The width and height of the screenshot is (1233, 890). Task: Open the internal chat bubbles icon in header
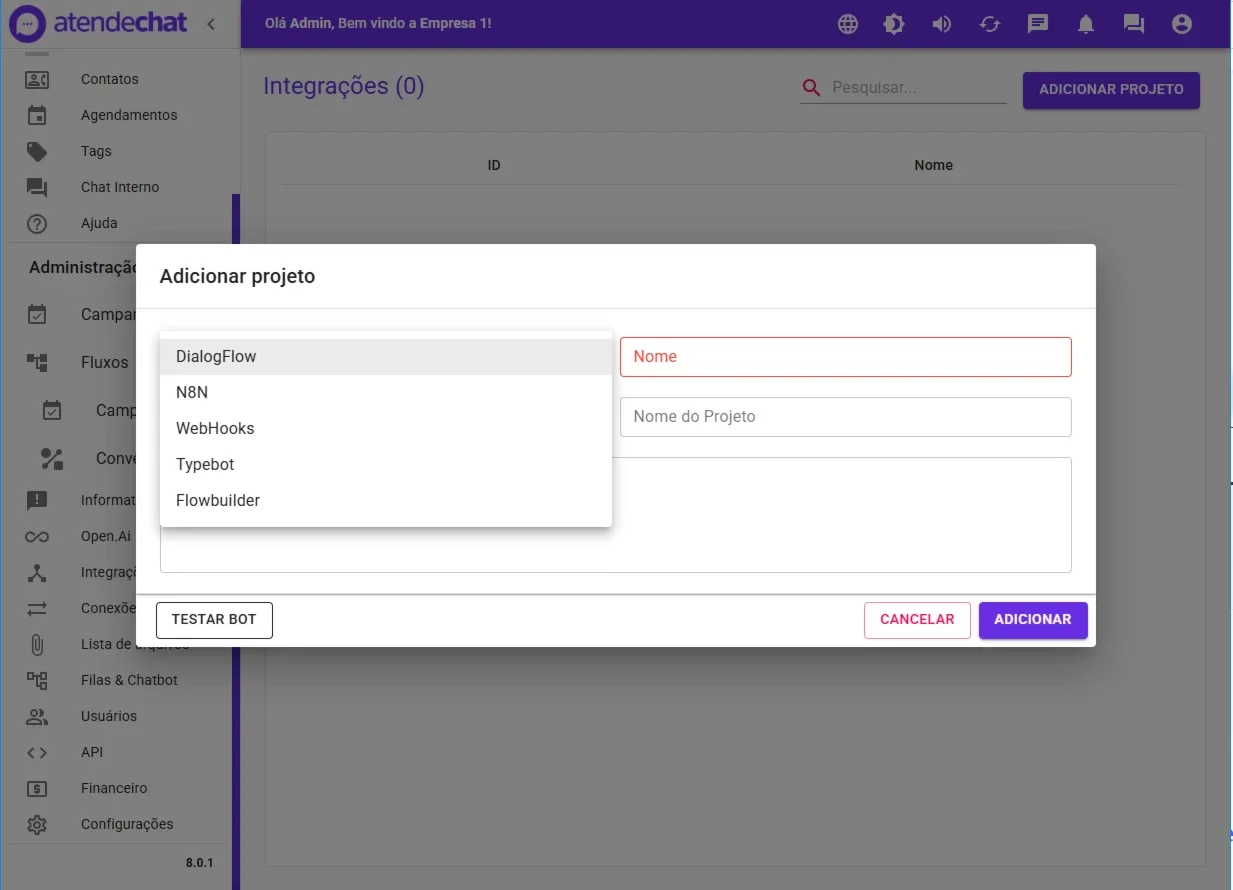(1134, 24)
